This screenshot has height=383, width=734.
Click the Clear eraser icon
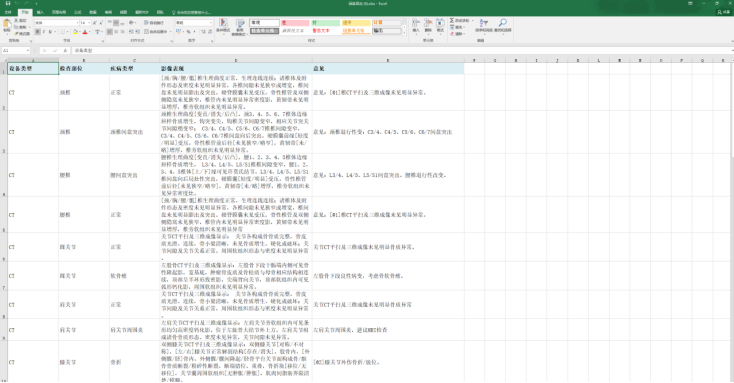coord(452,34)
